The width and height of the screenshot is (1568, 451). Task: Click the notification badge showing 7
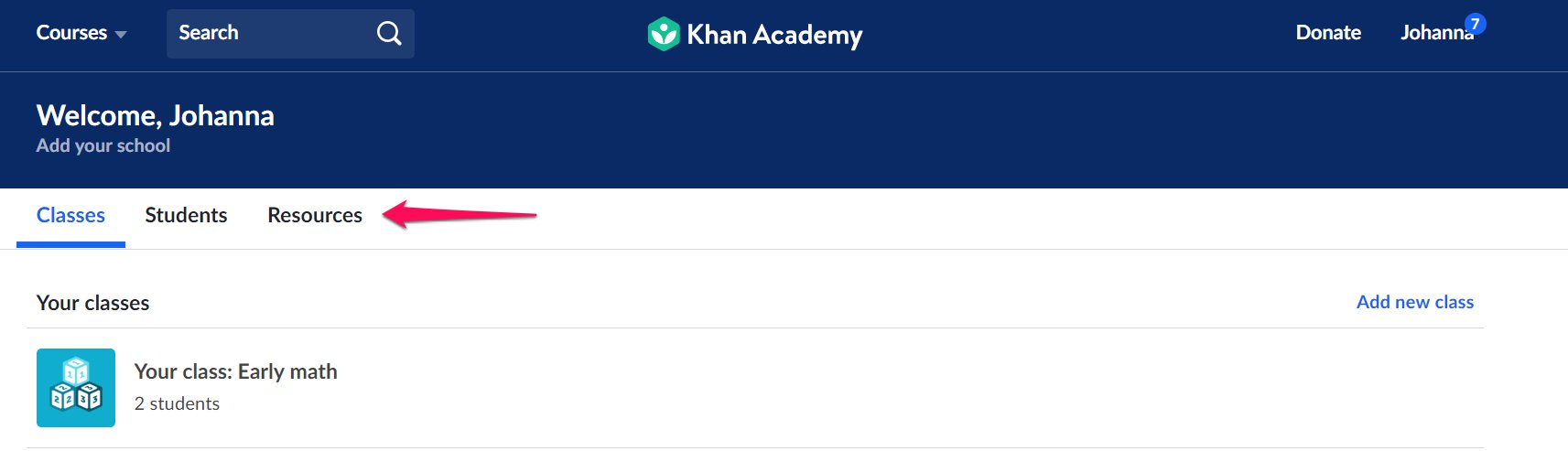1474,24
